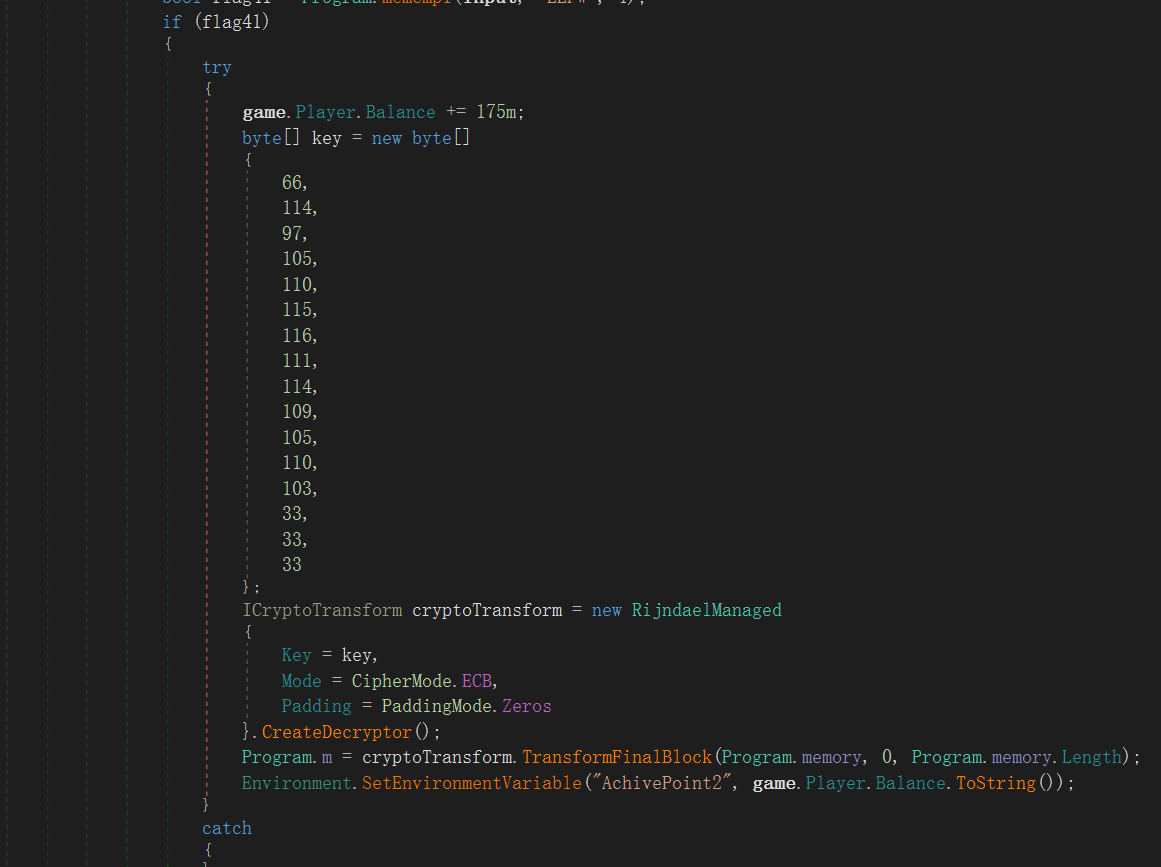
Task: Click 'Length' property at line end
Action: (x=1091, y=757)
